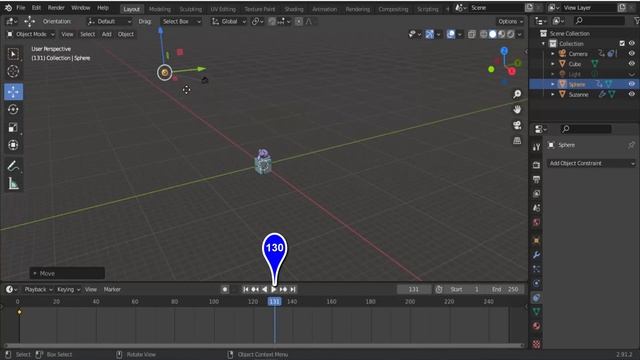Viewport: 640px width, 360px height.
Task: Expand the Suzanne tree item
Action: [553, 94]
